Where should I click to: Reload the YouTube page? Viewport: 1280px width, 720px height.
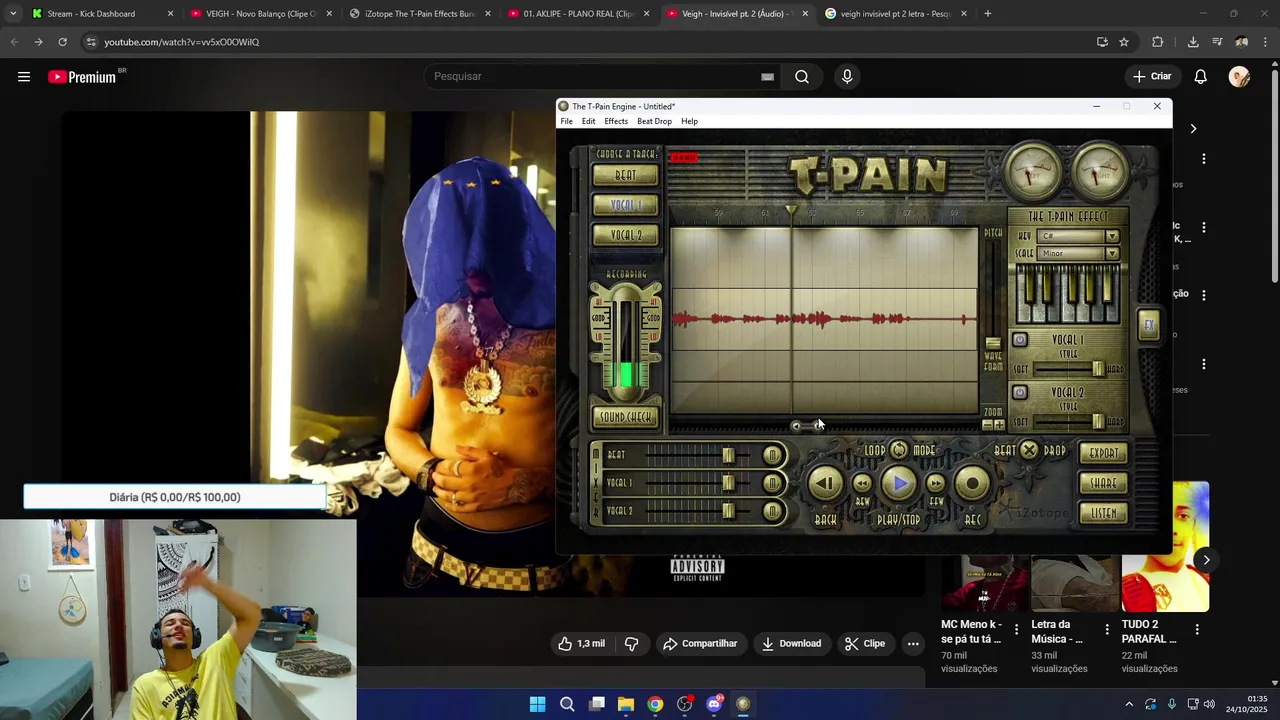click(62, 42)
